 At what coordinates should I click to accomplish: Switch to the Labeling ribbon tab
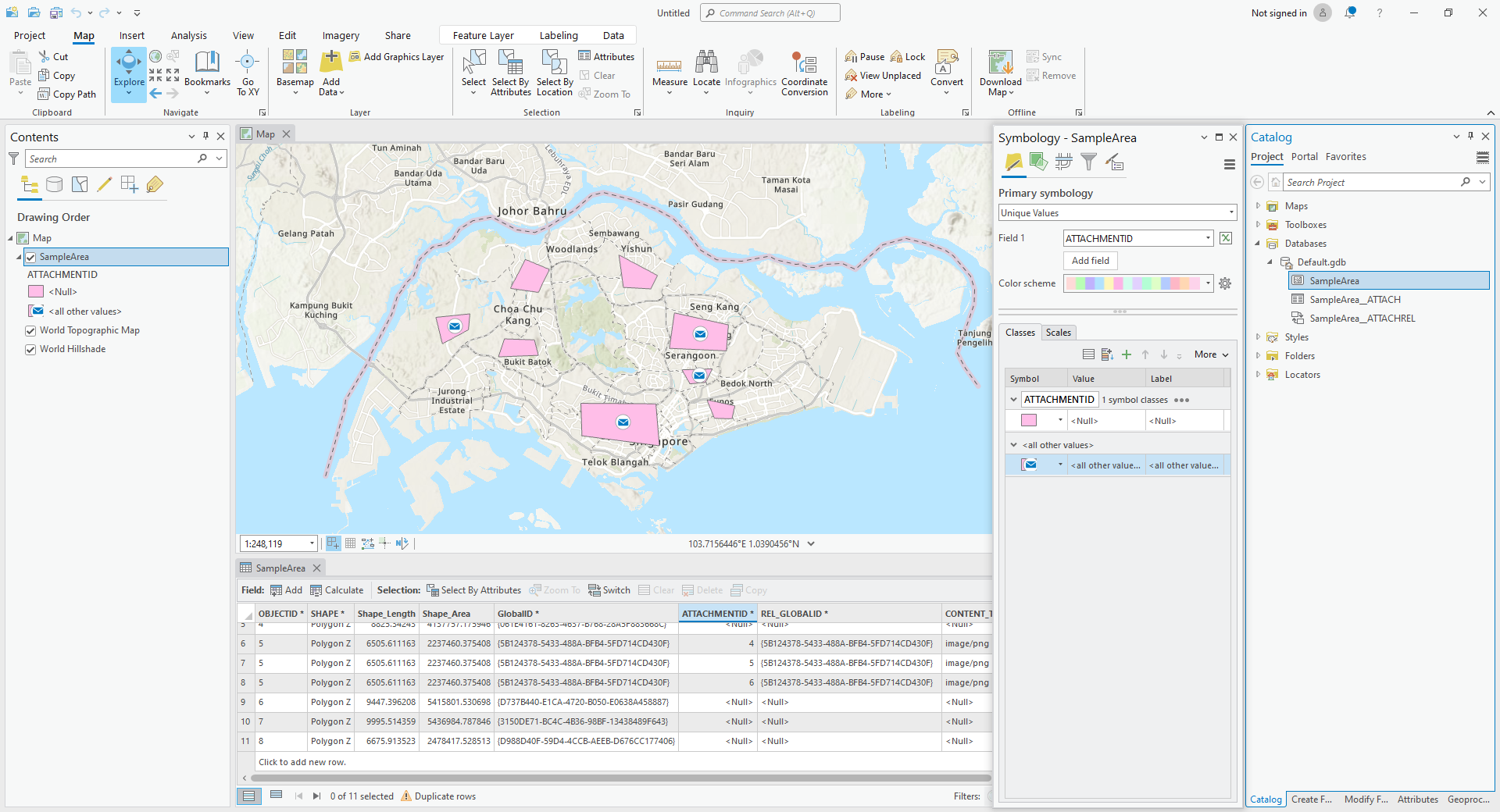[x=559, y=35]
